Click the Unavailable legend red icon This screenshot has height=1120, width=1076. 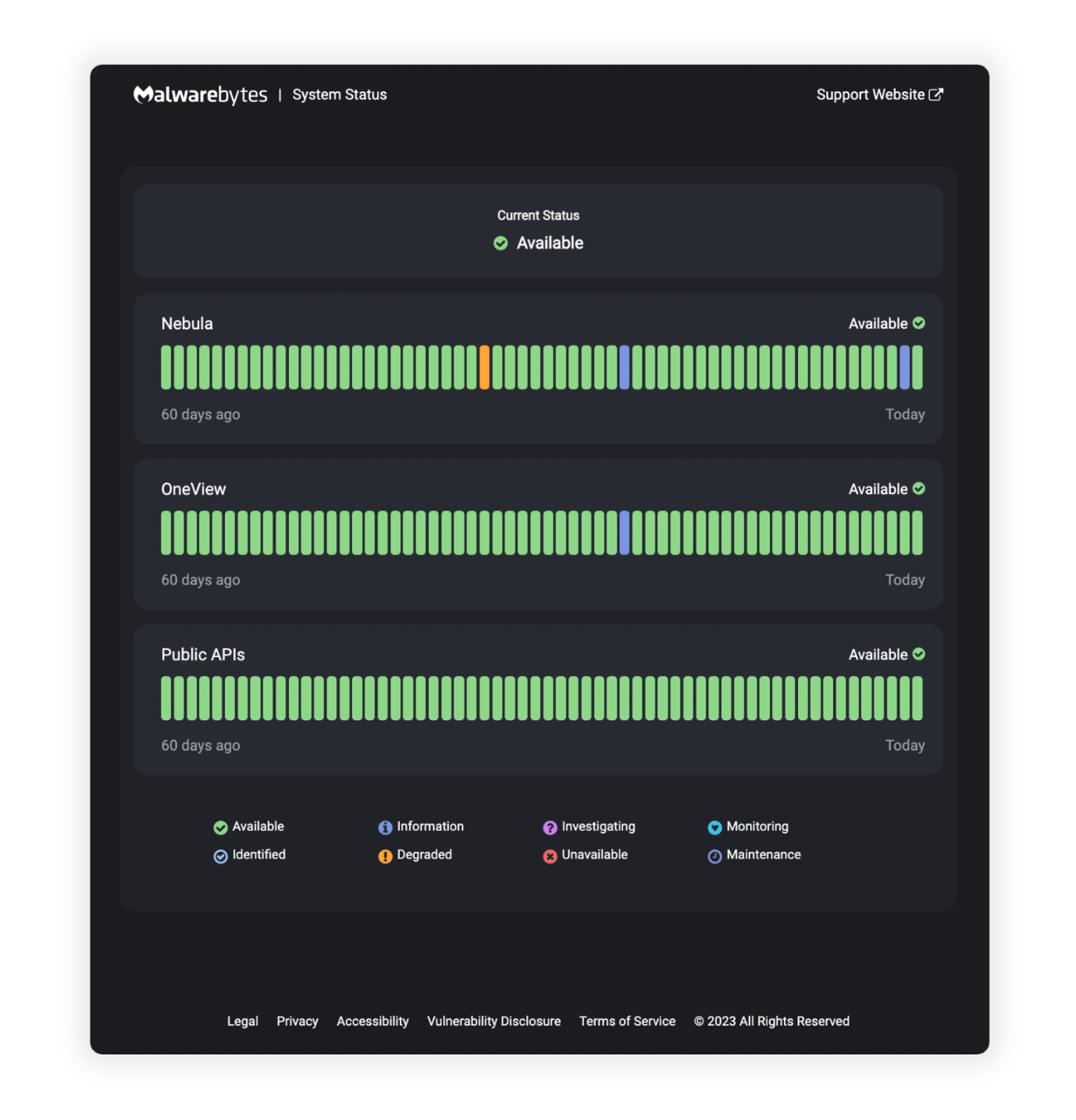pyautogui.click(x=550, y=856)
